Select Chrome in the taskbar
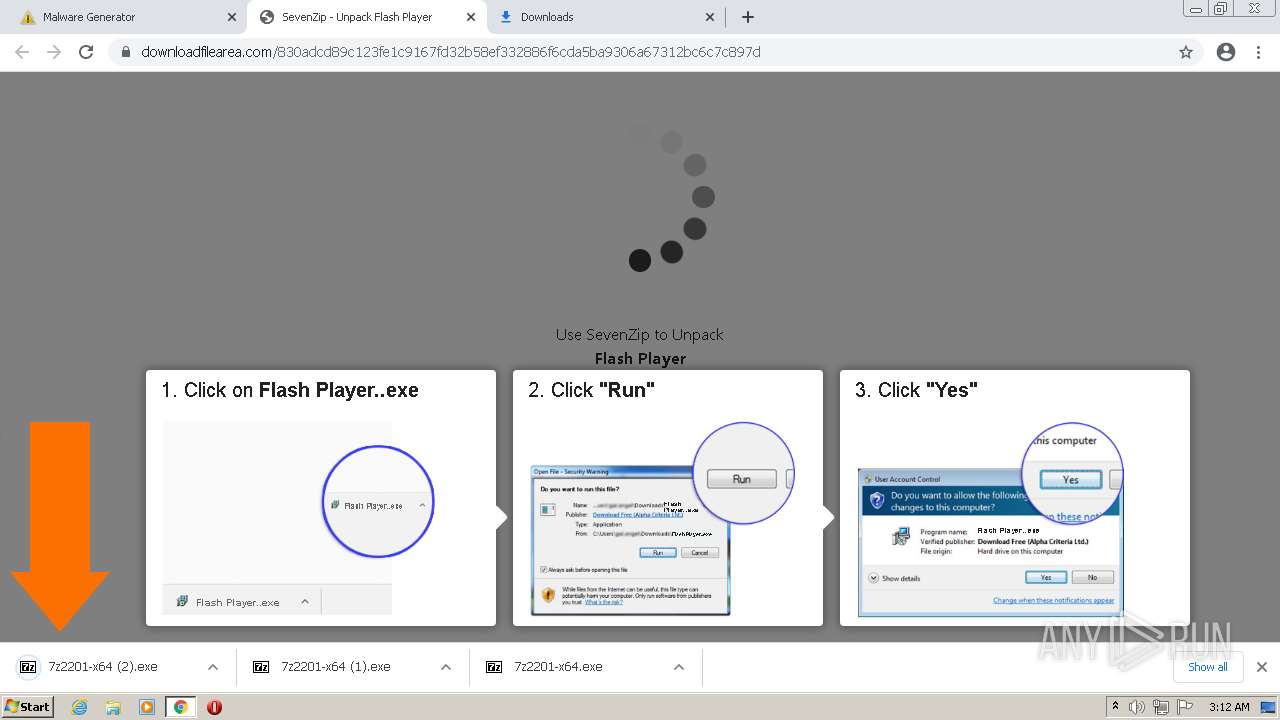Viewport: 1280px width, 720px height. (x=180, y=707)
